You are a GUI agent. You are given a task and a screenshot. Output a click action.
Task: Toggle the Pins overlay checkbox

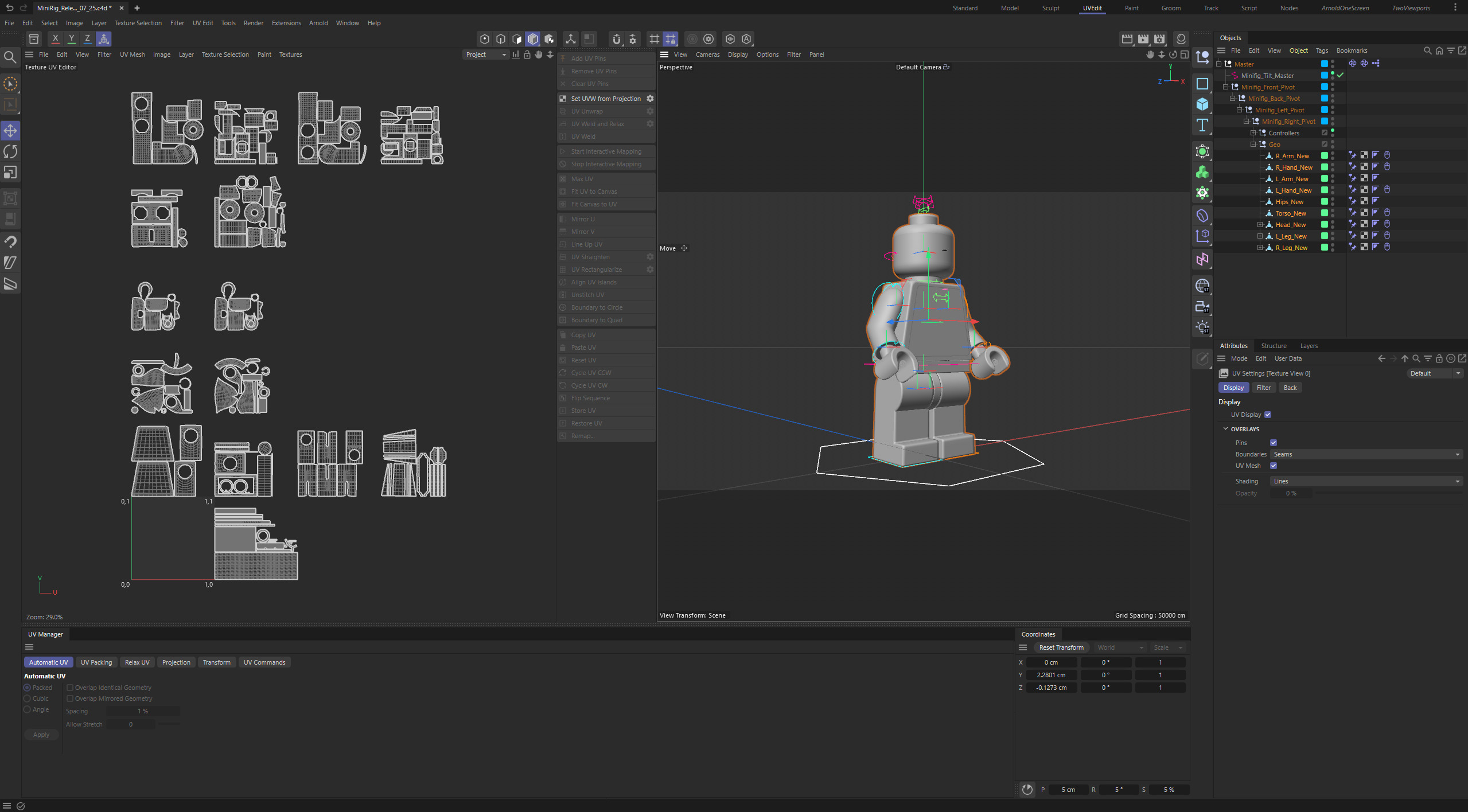1274,443
